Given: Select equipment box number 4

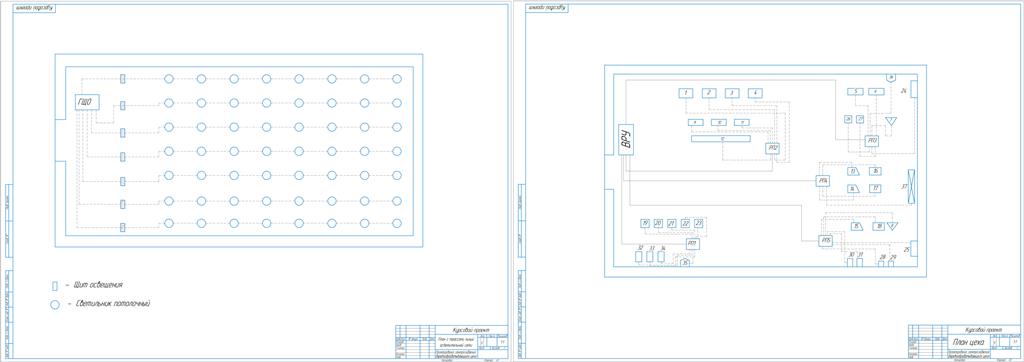Looking at the screenshot, I should [x=755, y=93].
